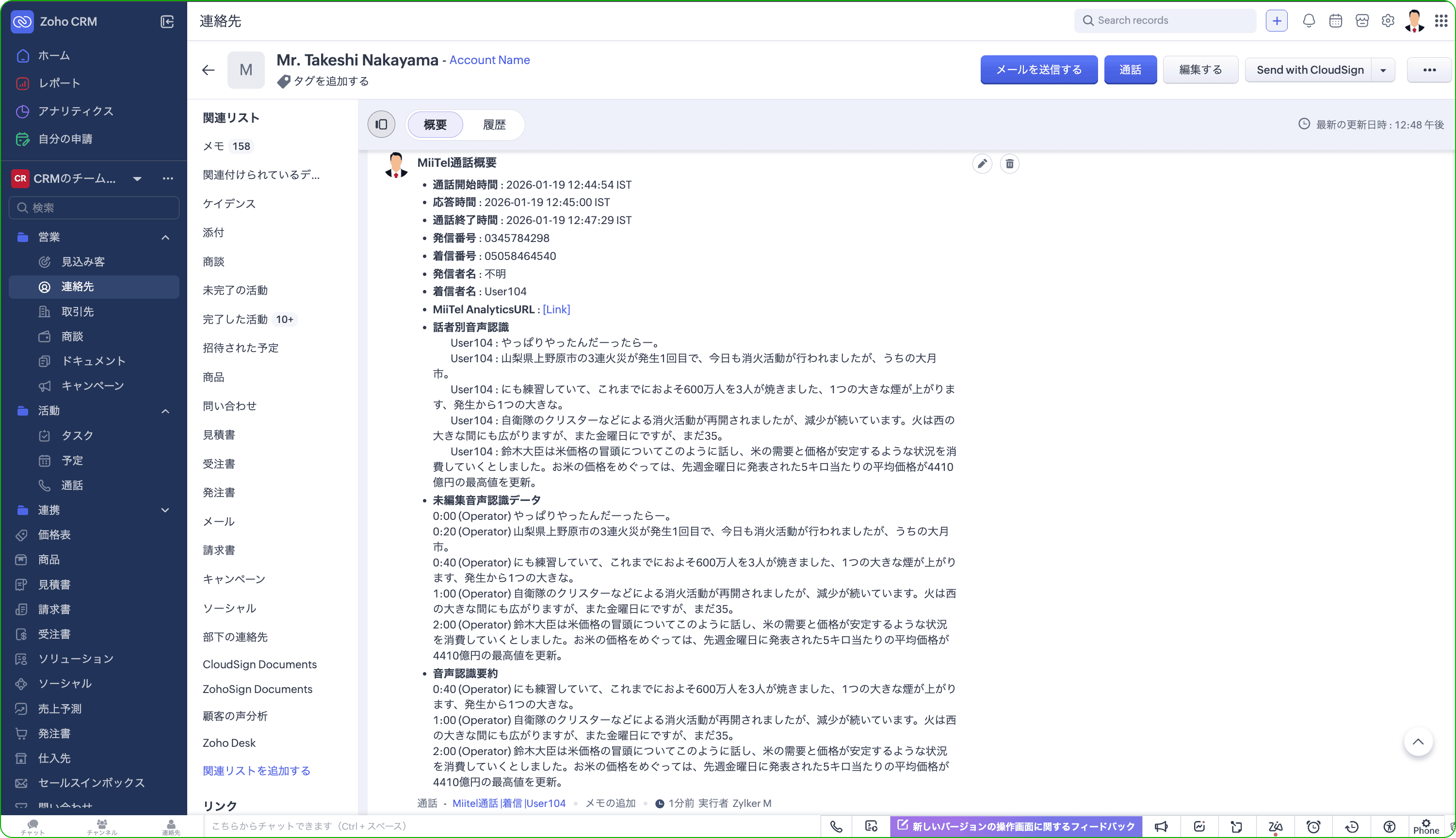Open the MiiTel AnalyticsURL Link

coord(556,309)
